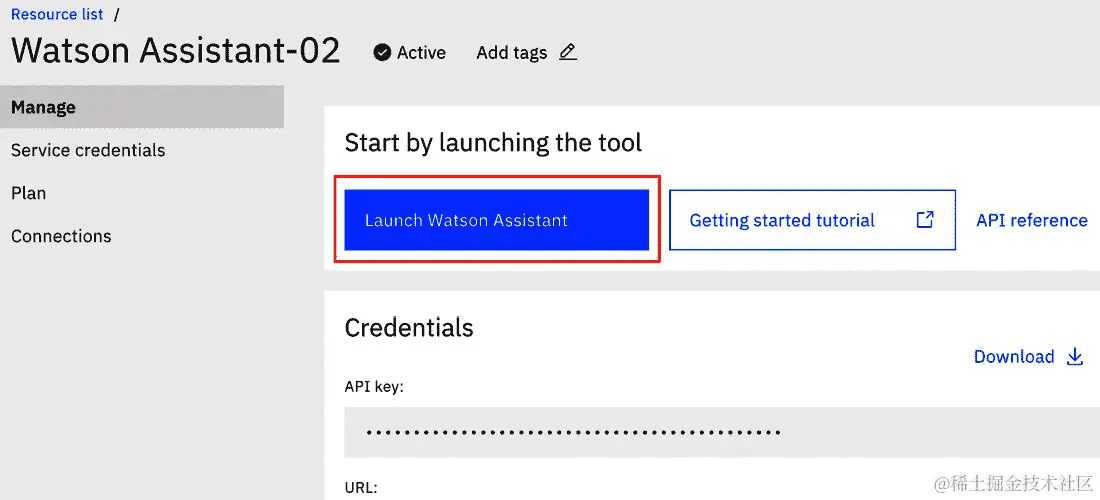Viewport: 1100px width, 500px height.
Task: Click the Watson Assistant-02 title
Action: click(x=176, y=50)
